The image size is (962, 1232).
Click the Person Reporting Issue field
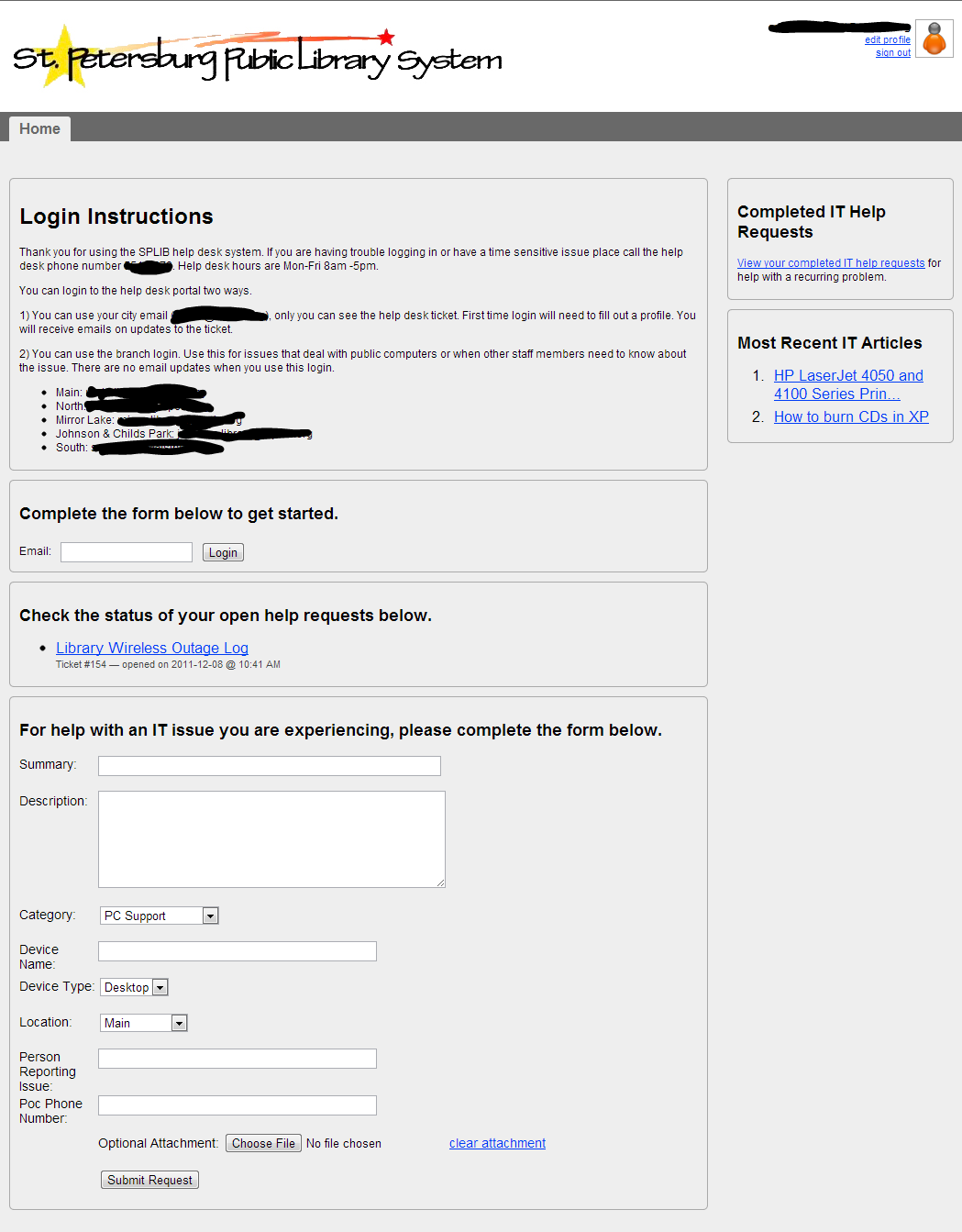coord(238,1059)
